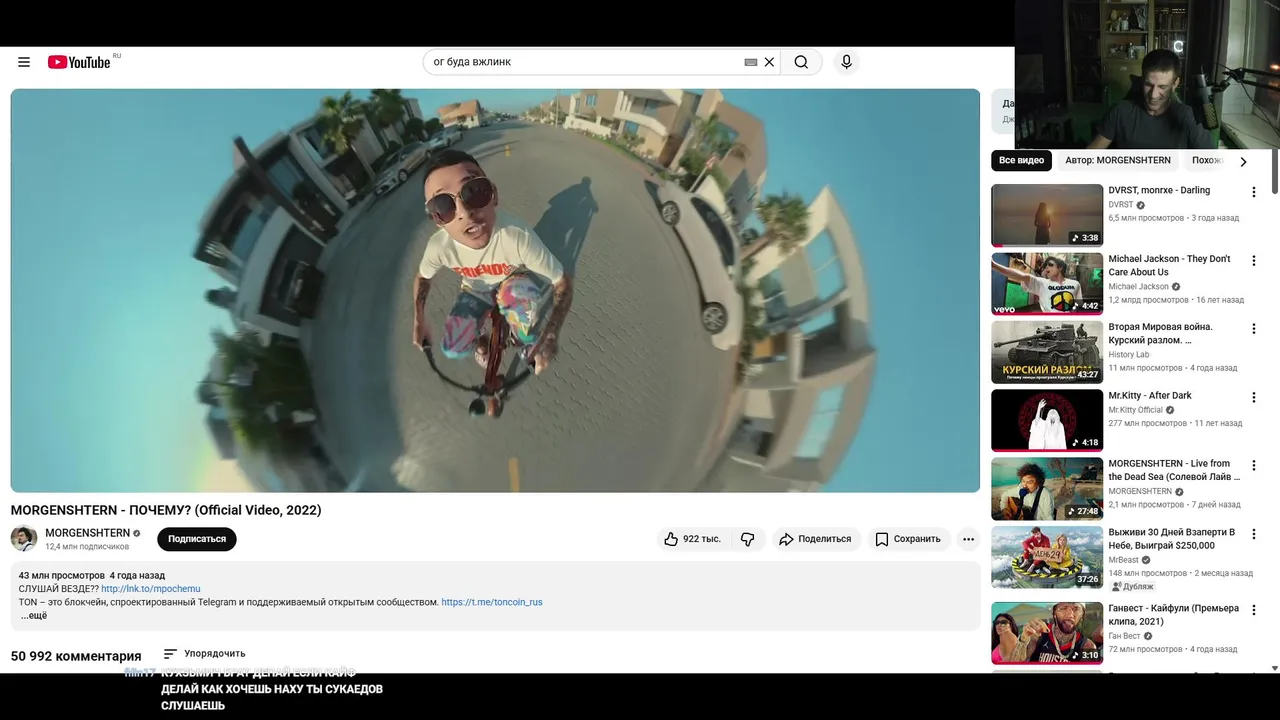Image resolution: width=1280 pixels, height=720 pixels.
Task: Open MrBeast Выживи 30 Дней thumbnail
Action: coord(1047,557)
